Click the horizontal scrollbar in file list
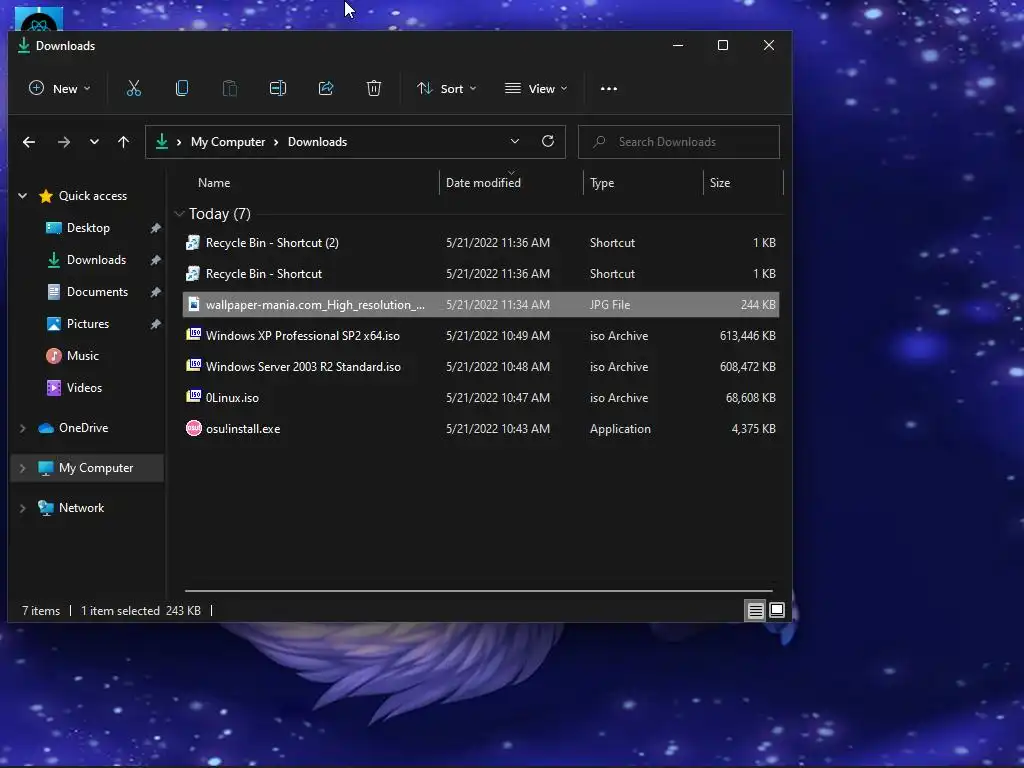 click(479, 590)
